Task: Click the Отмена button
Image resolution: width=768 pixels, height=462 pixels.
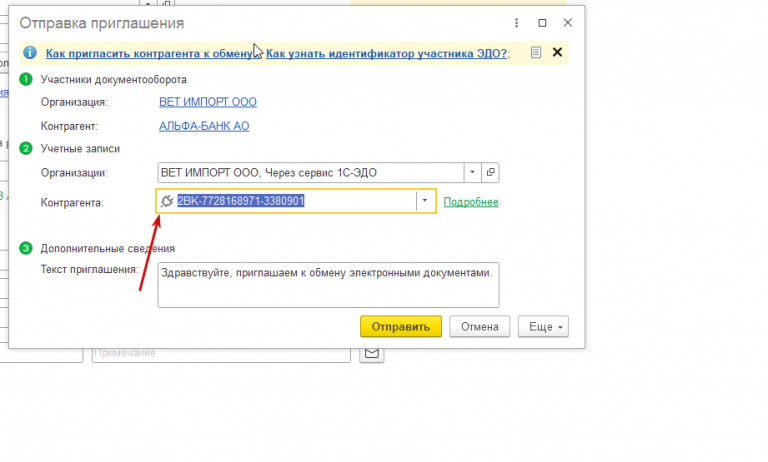Action: [480, 326]
